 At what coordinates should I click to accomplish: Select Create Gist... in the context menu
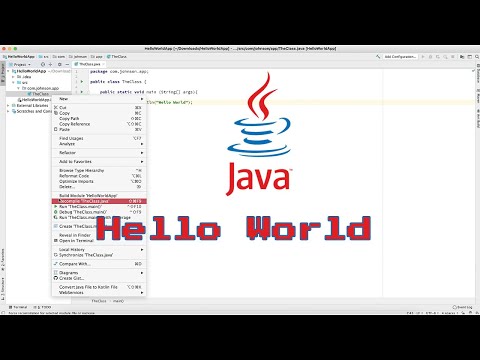click(99, 278)
